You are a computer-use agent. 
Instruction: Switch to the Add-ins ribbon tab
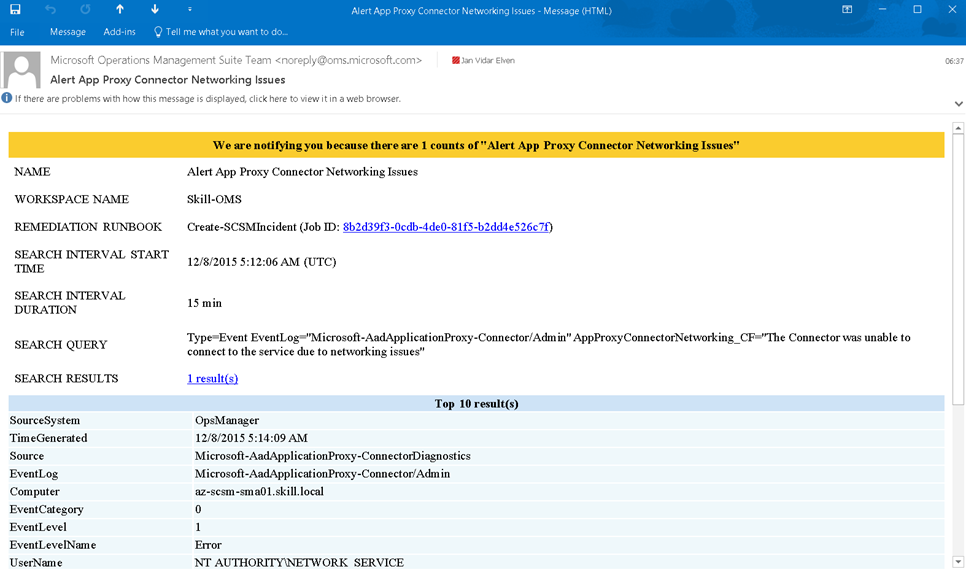tap(120, 32)
